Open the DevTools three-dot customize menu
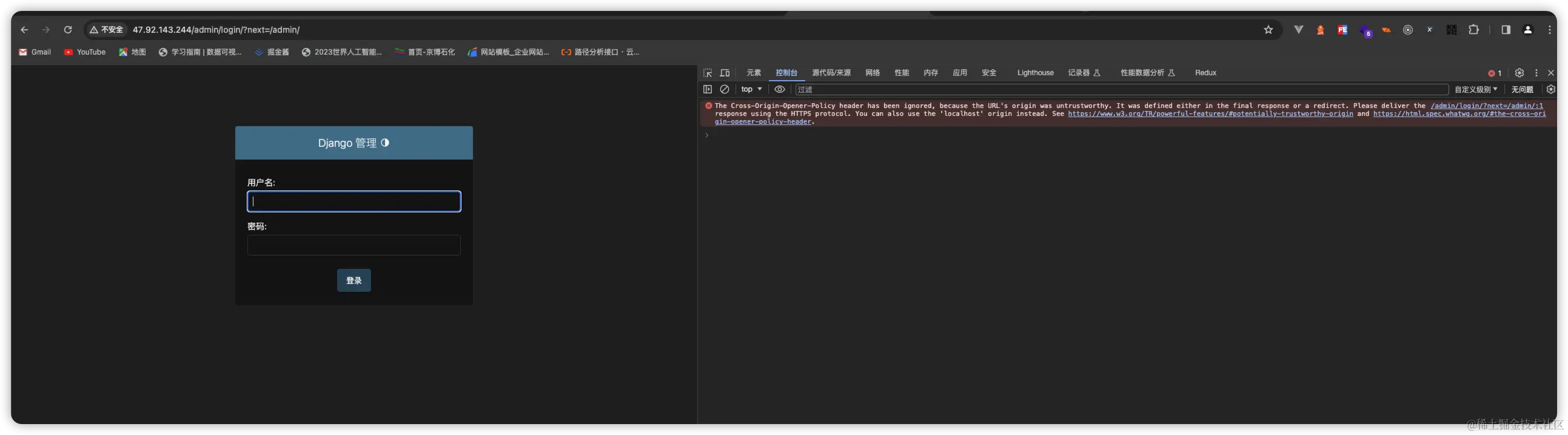1568x435 pixels. point(1536,73)
